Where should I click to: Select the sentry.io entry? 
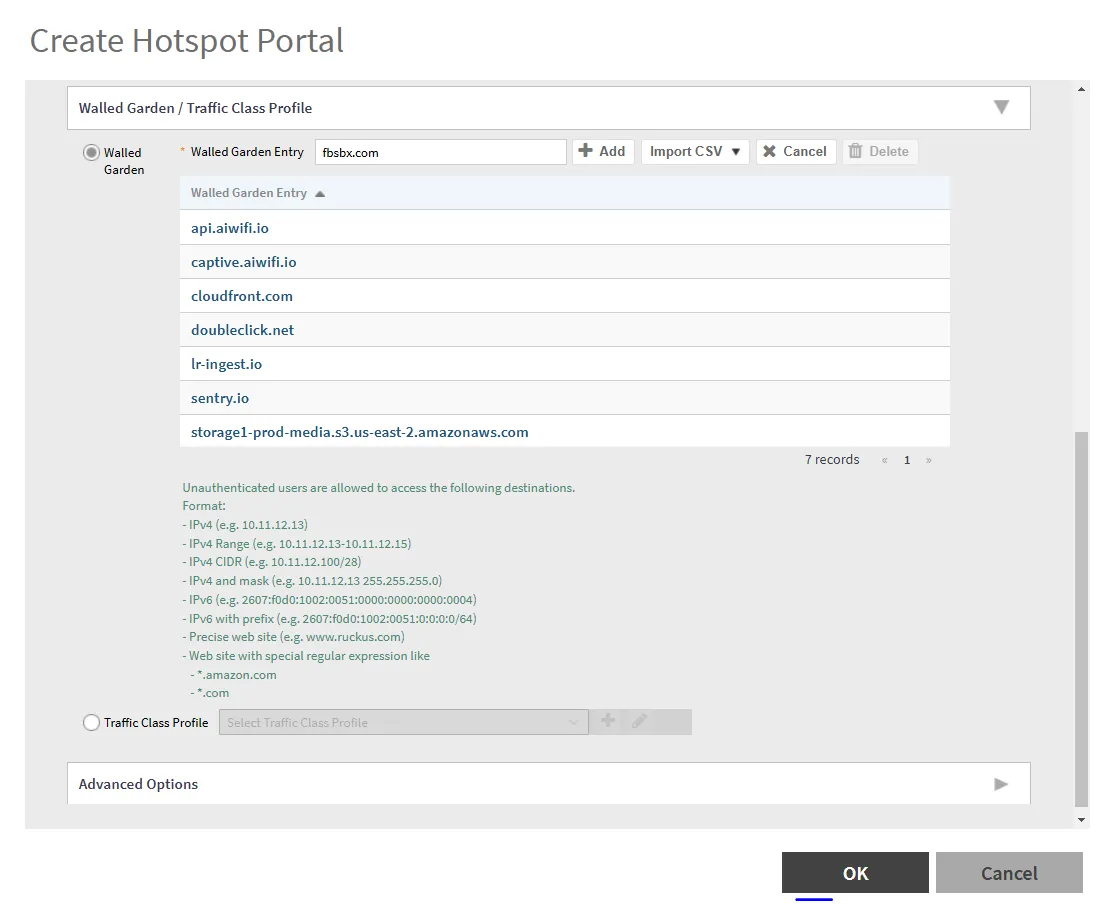click(x=565, y=397)
